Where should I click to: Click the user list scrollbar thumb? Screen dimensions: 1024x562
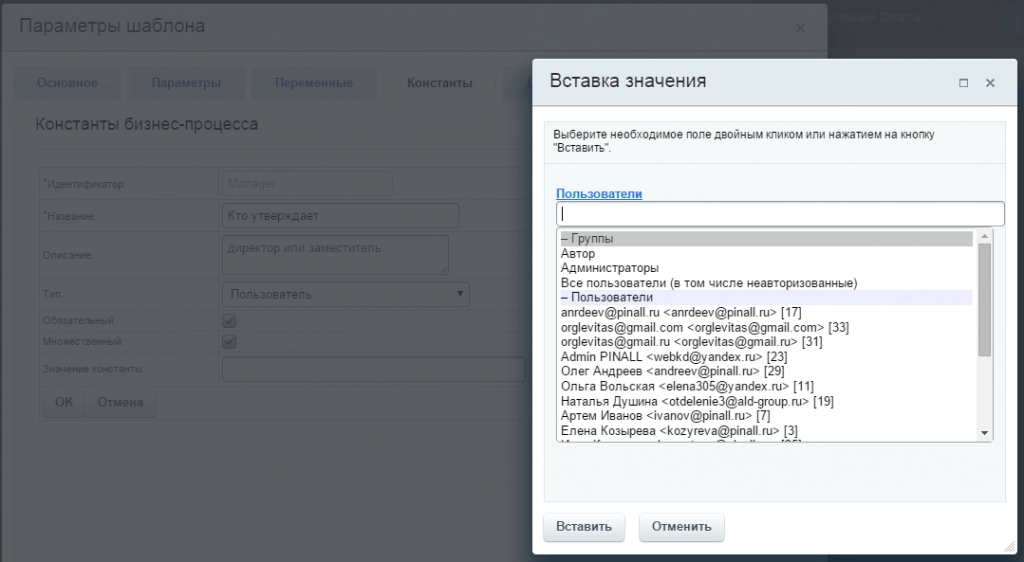pos(985,300)
